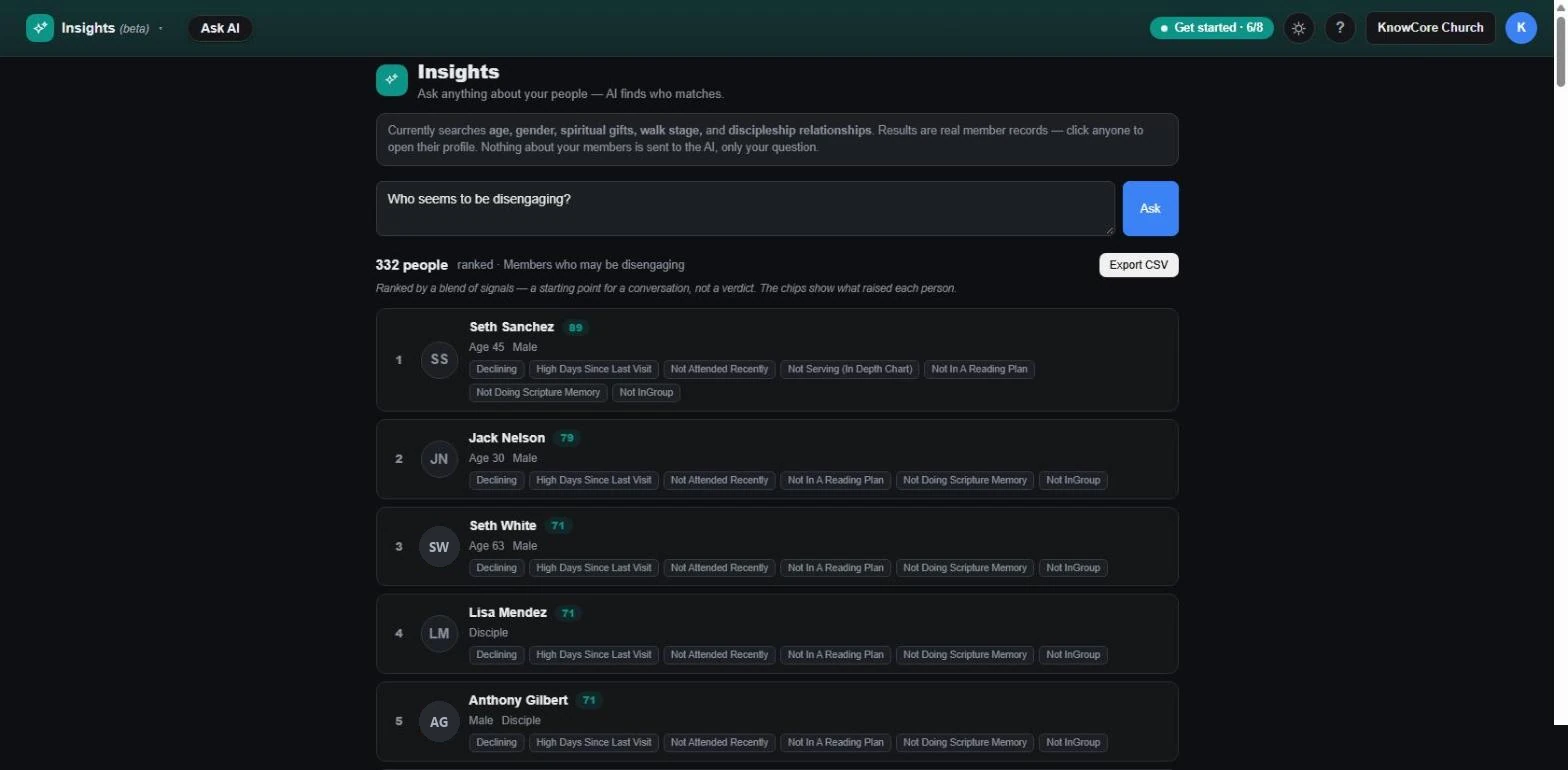This screenshot has height=770, width=1568.
Task: Export results with Export CSV
Action: click(x=1138, y=265)
